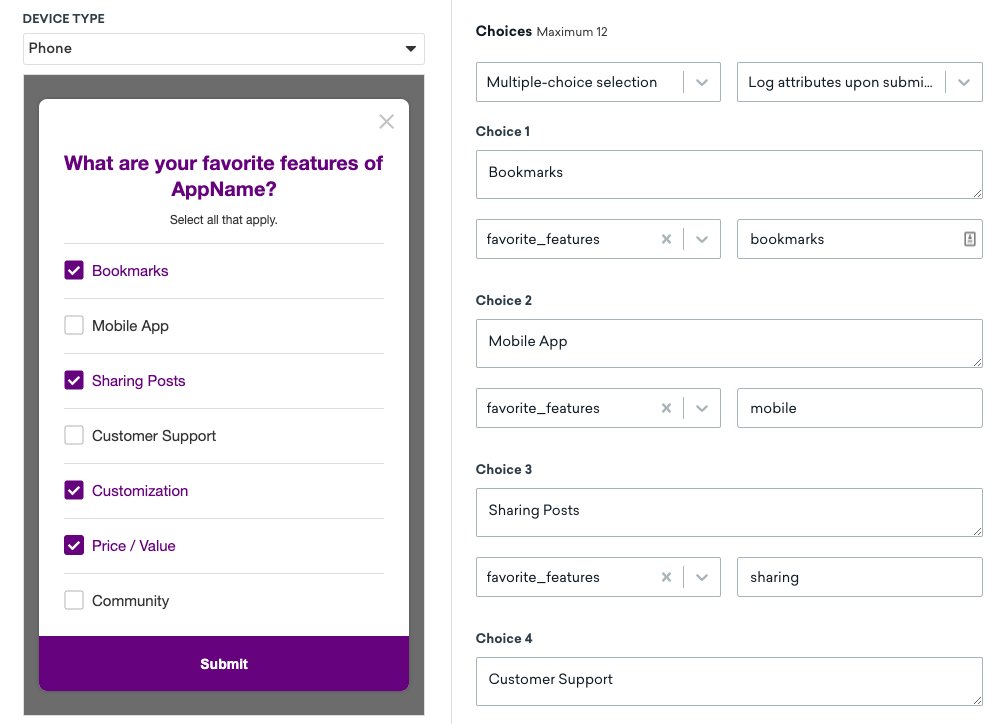Click the Choice 2 mobile value field
The width and height of the screenshot is (1002, 724).
(x=859, y=409)
